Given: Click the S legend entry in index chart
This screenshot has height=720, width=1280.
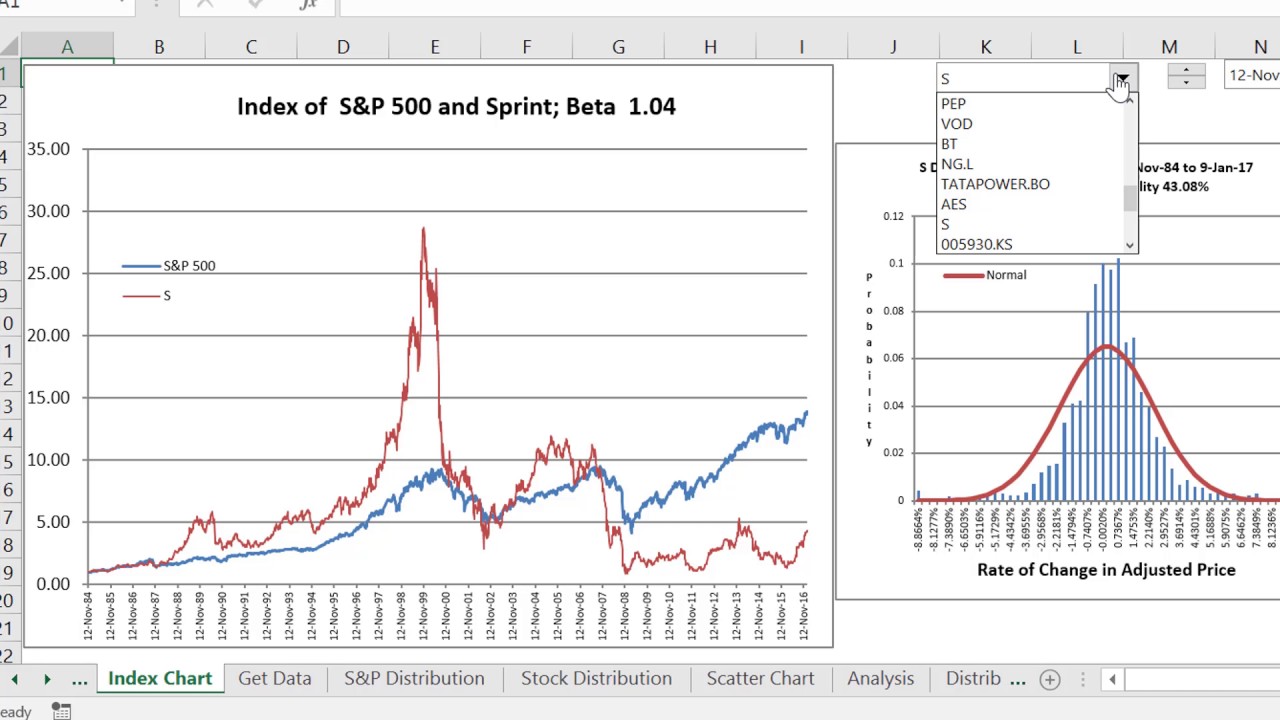Looking at the screenshot, I should pyautogui.click(x=147, y=296).
